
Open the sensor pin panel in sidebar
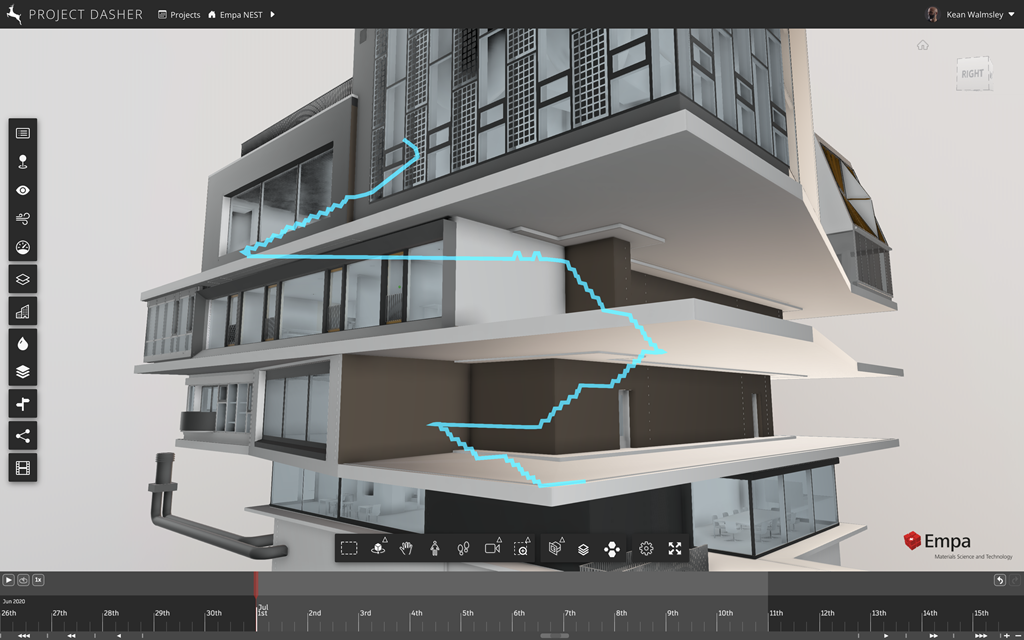pos(23,161)
